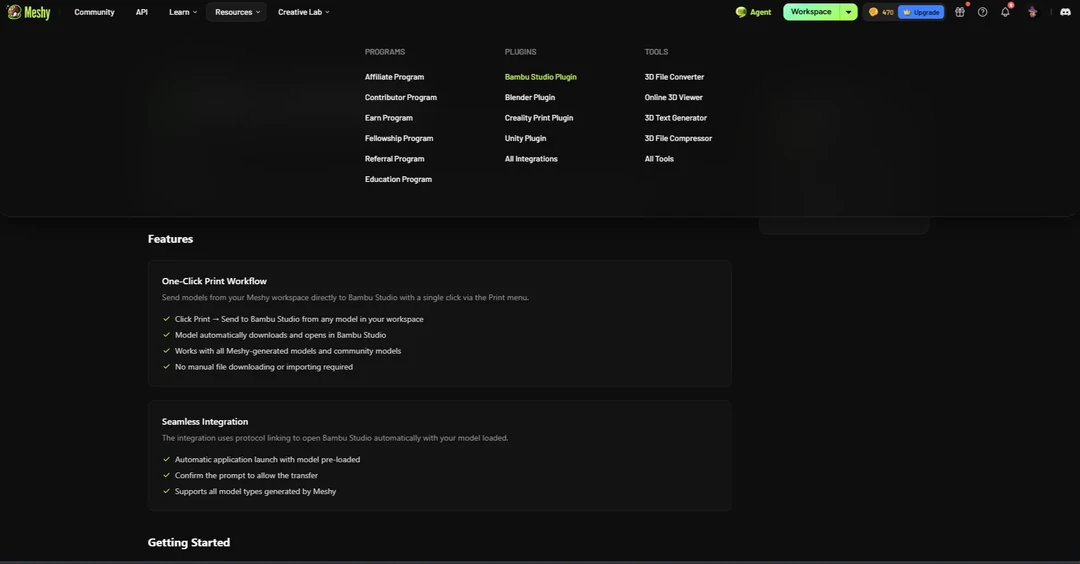Screen dimensions: 1080x564
Task: Open Education Program
Action: point(398,179)
